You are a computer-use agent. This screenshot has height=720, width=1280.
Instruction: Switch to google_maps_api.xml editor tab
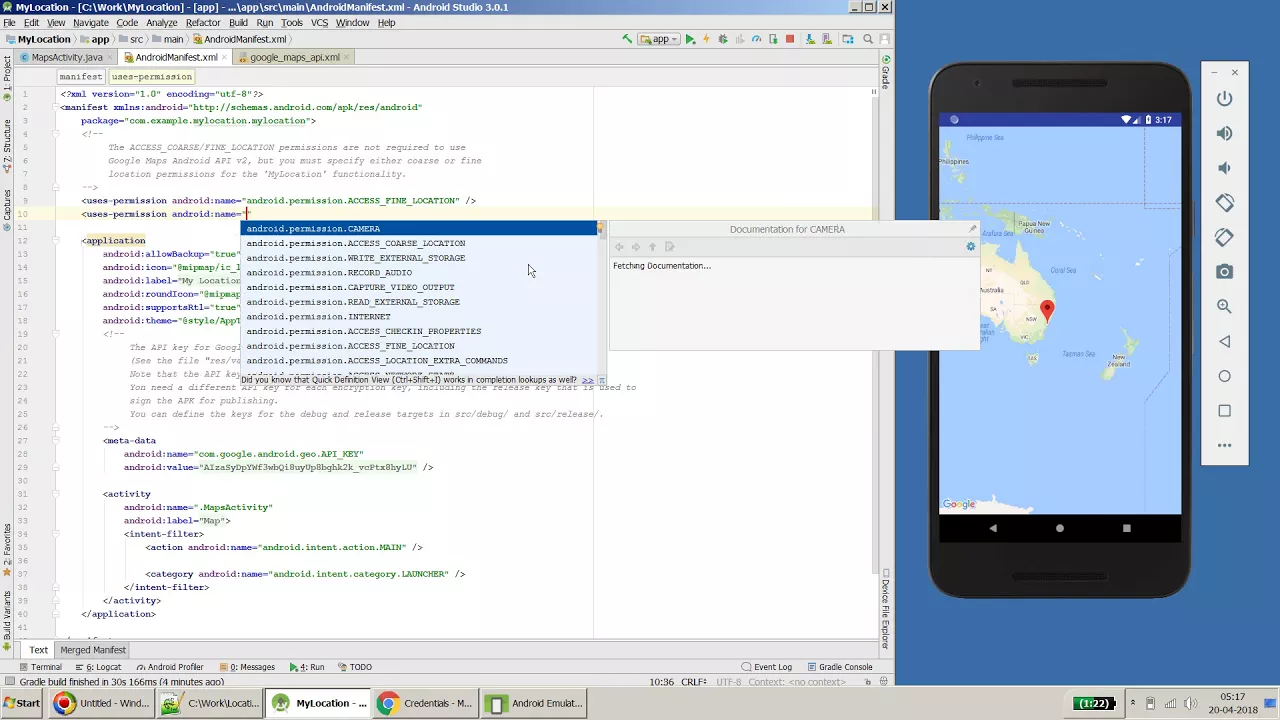[294, 57]
